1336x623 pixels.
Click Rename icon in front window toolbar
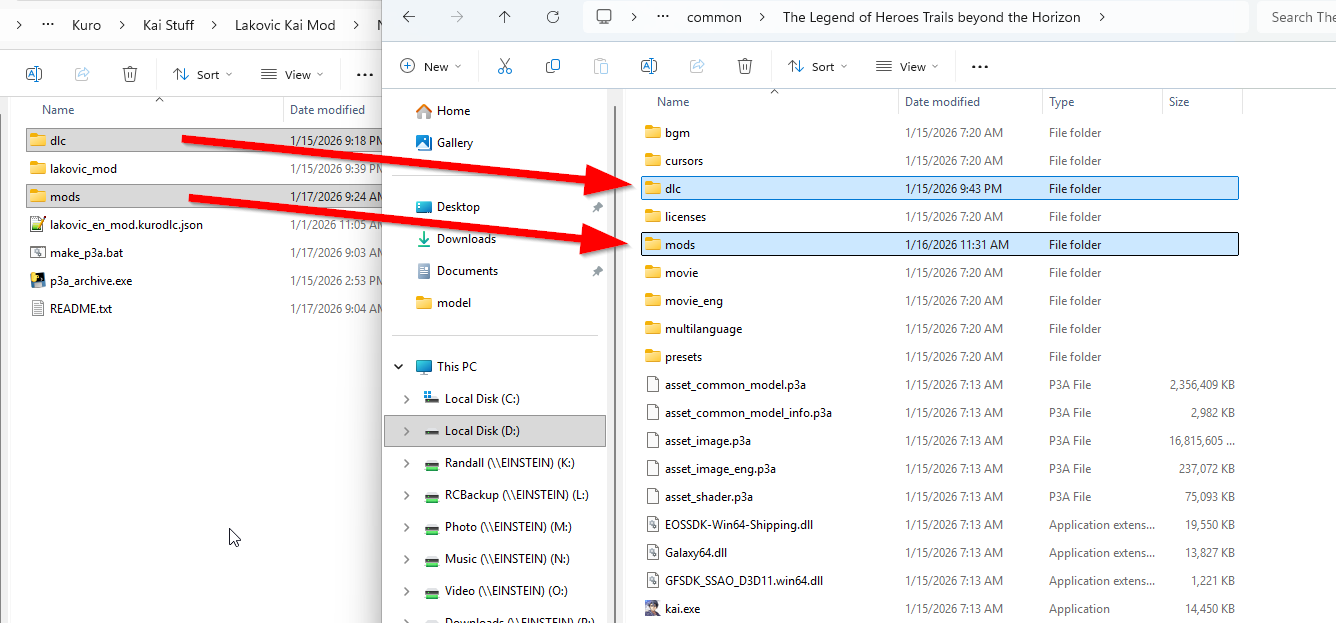[x=649, y=66]
